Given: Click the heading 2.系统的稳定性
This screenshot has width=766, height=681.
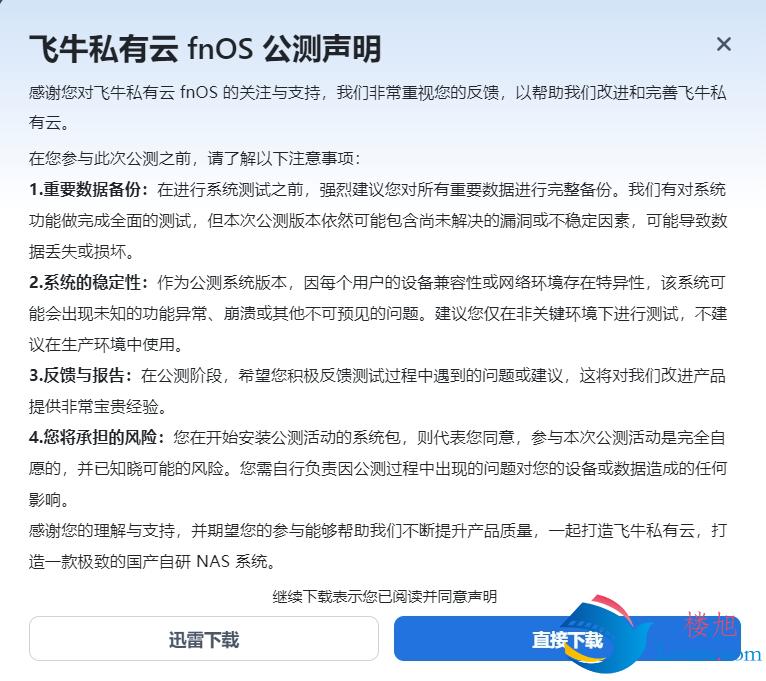Looking at the screenshot, I should [88, 283].
